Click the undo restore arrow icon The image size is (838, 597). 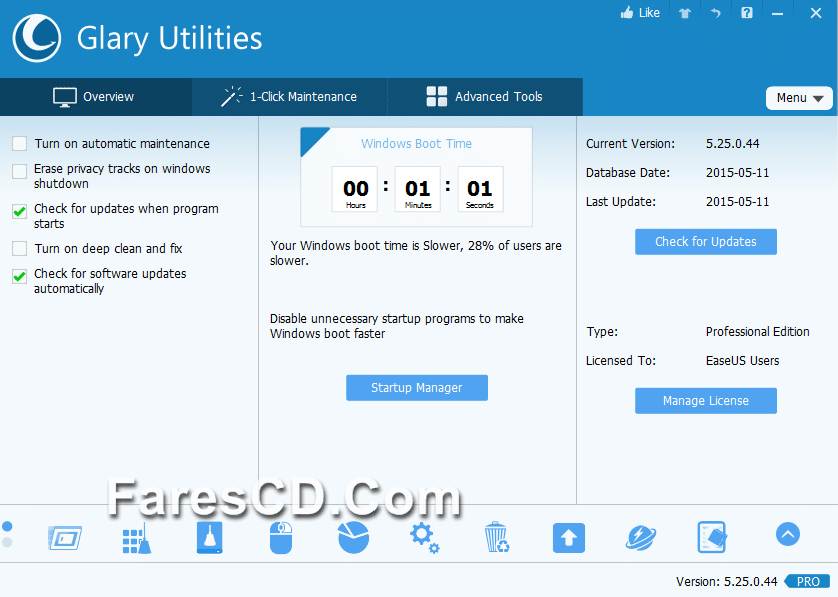click(x=716, y=13)
